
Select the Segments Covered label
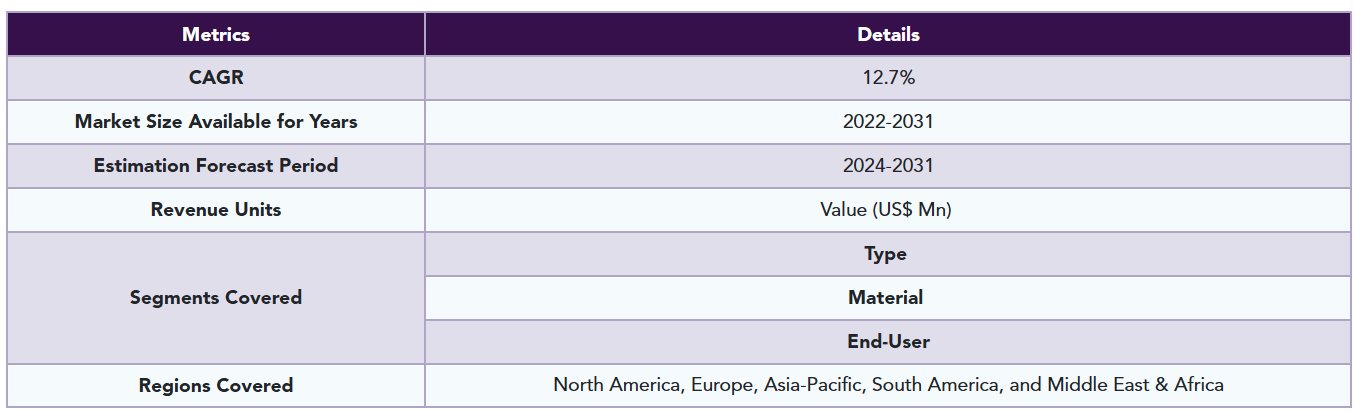216,298
